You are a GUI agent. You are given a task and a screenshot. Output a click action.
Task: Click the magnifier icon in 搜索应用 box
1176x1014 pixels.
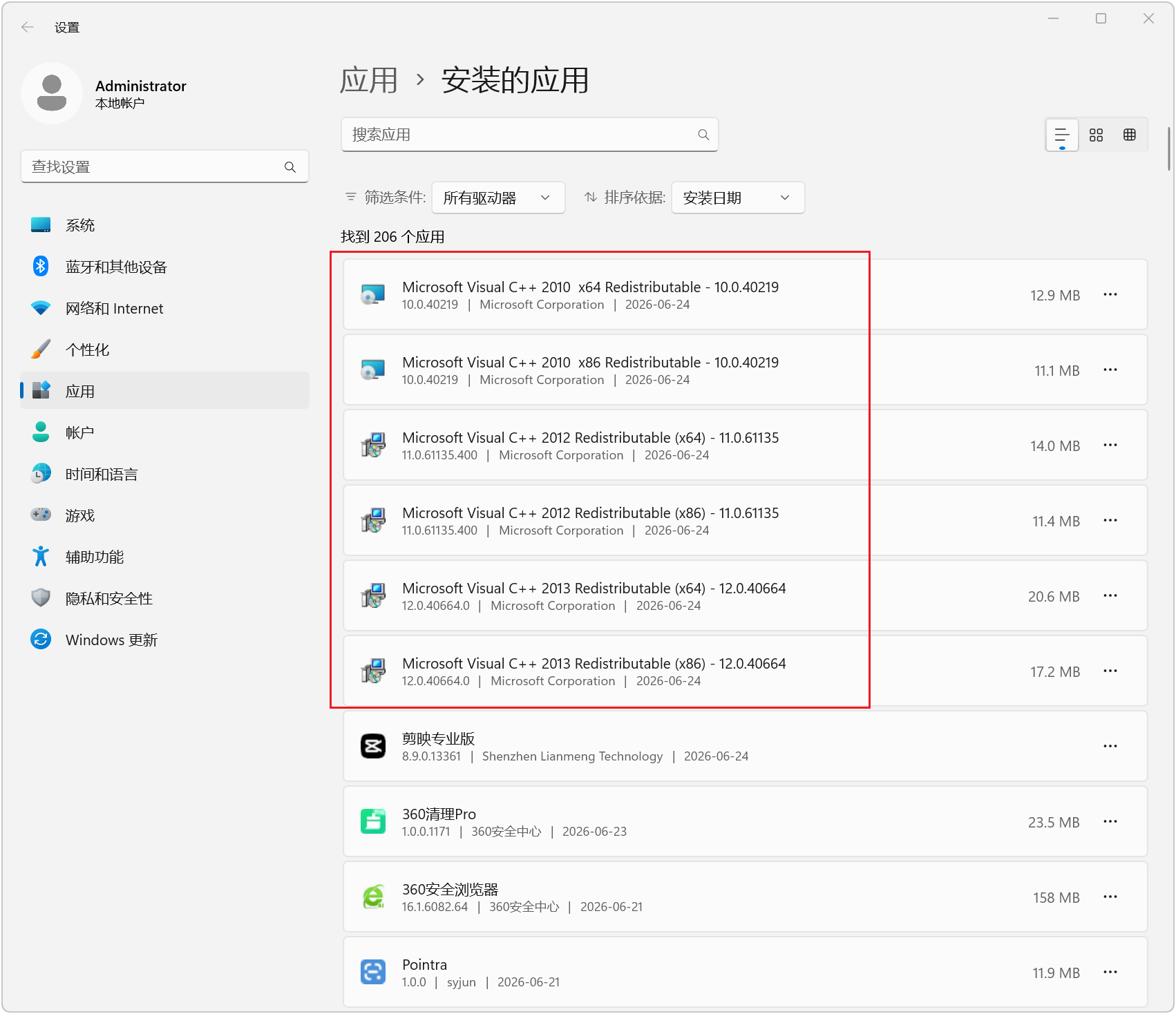703,135
